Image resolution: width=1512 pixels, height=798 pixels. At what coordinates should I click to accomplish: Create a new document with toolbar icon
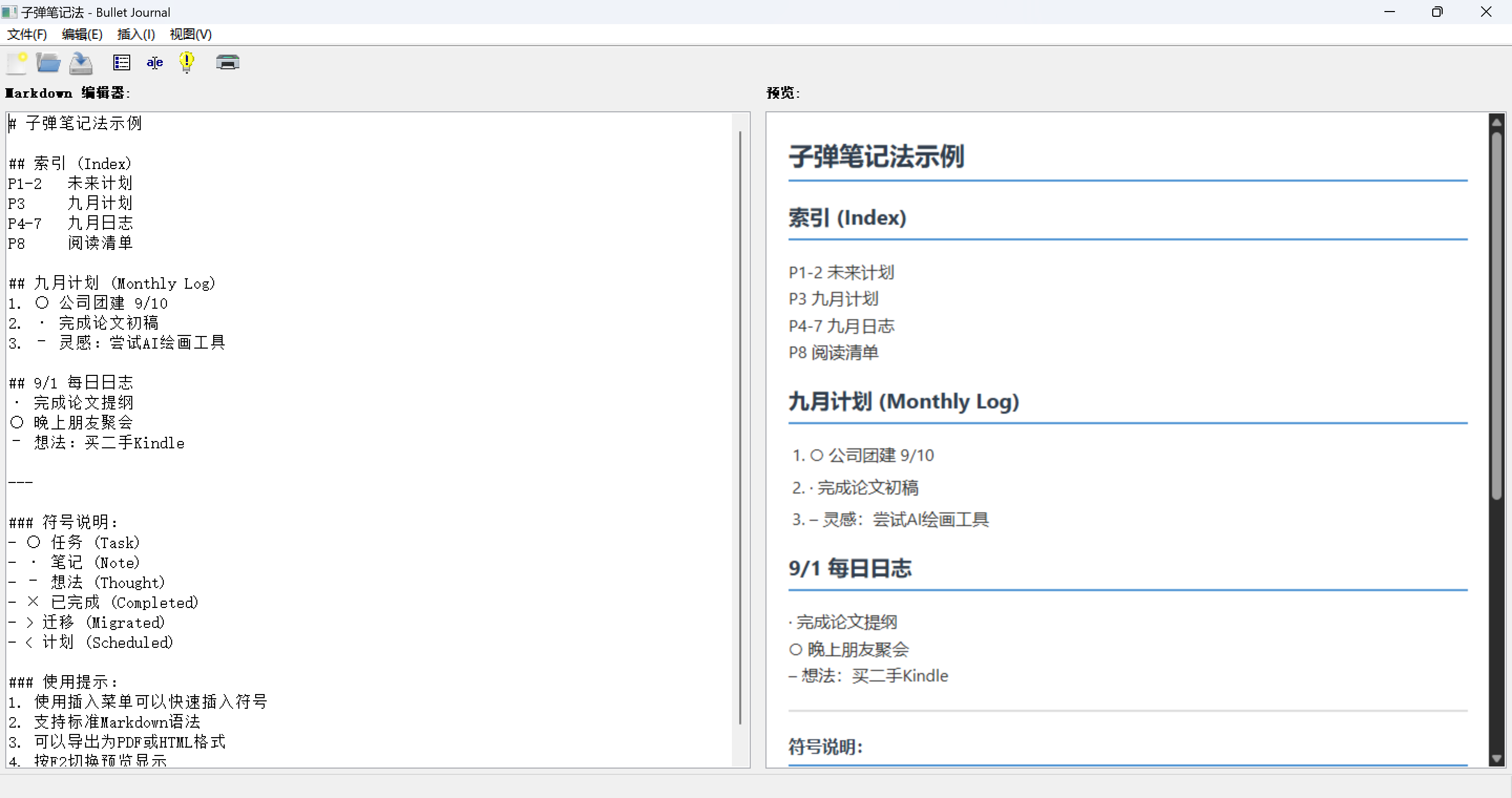[17, 62]
